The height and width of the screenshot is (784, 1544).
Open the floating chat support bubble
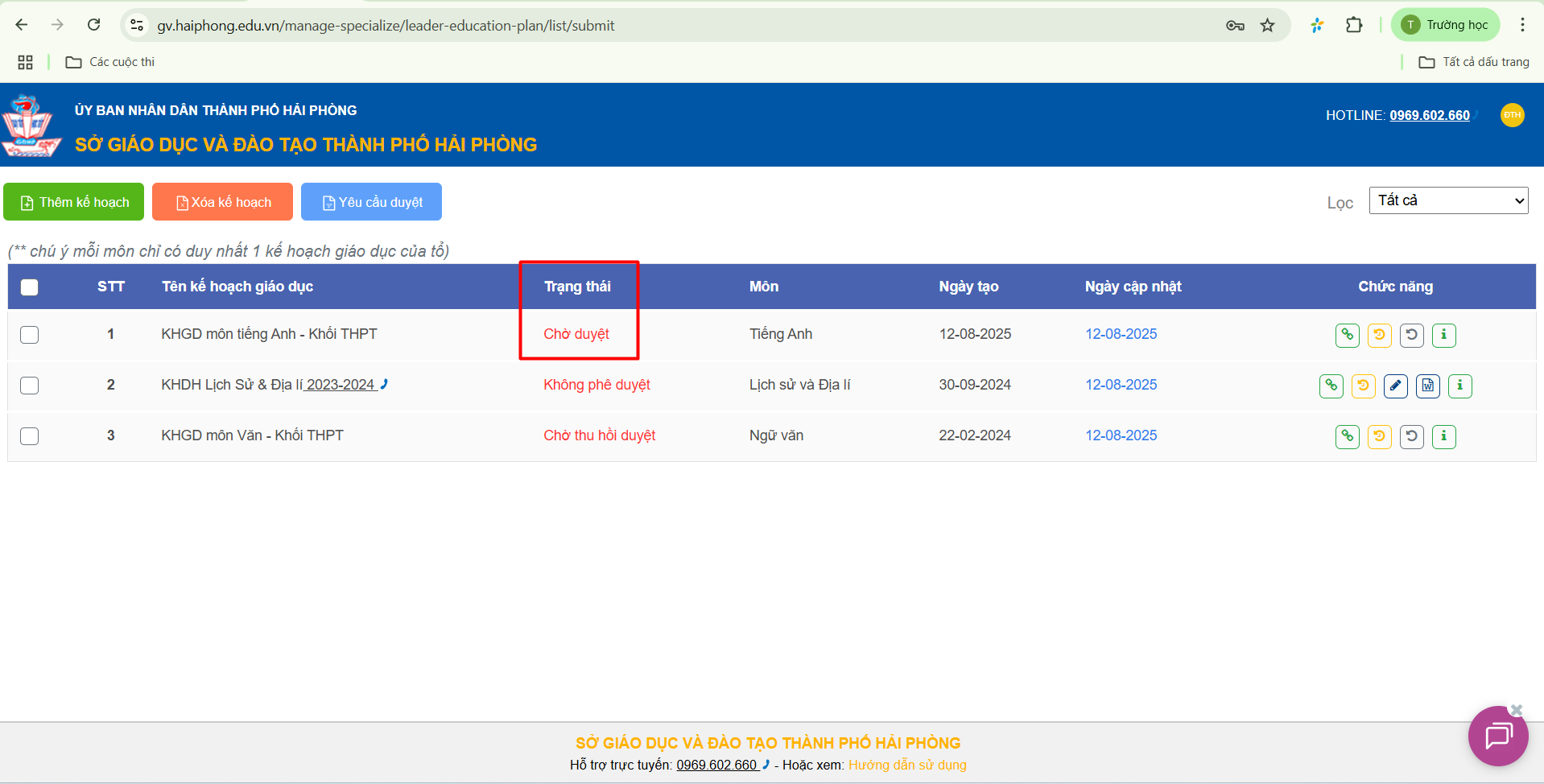[1497, 736]
